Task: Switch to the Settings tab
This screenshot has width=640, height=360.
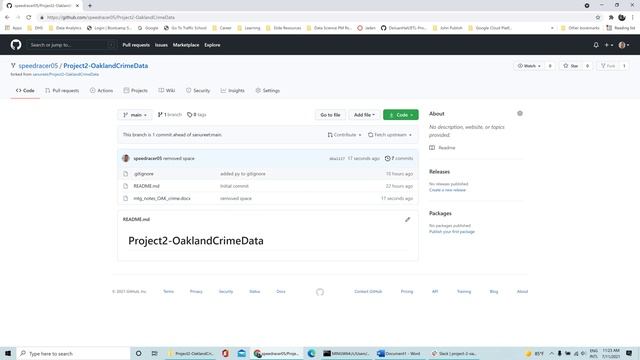Action: (268, 91)
